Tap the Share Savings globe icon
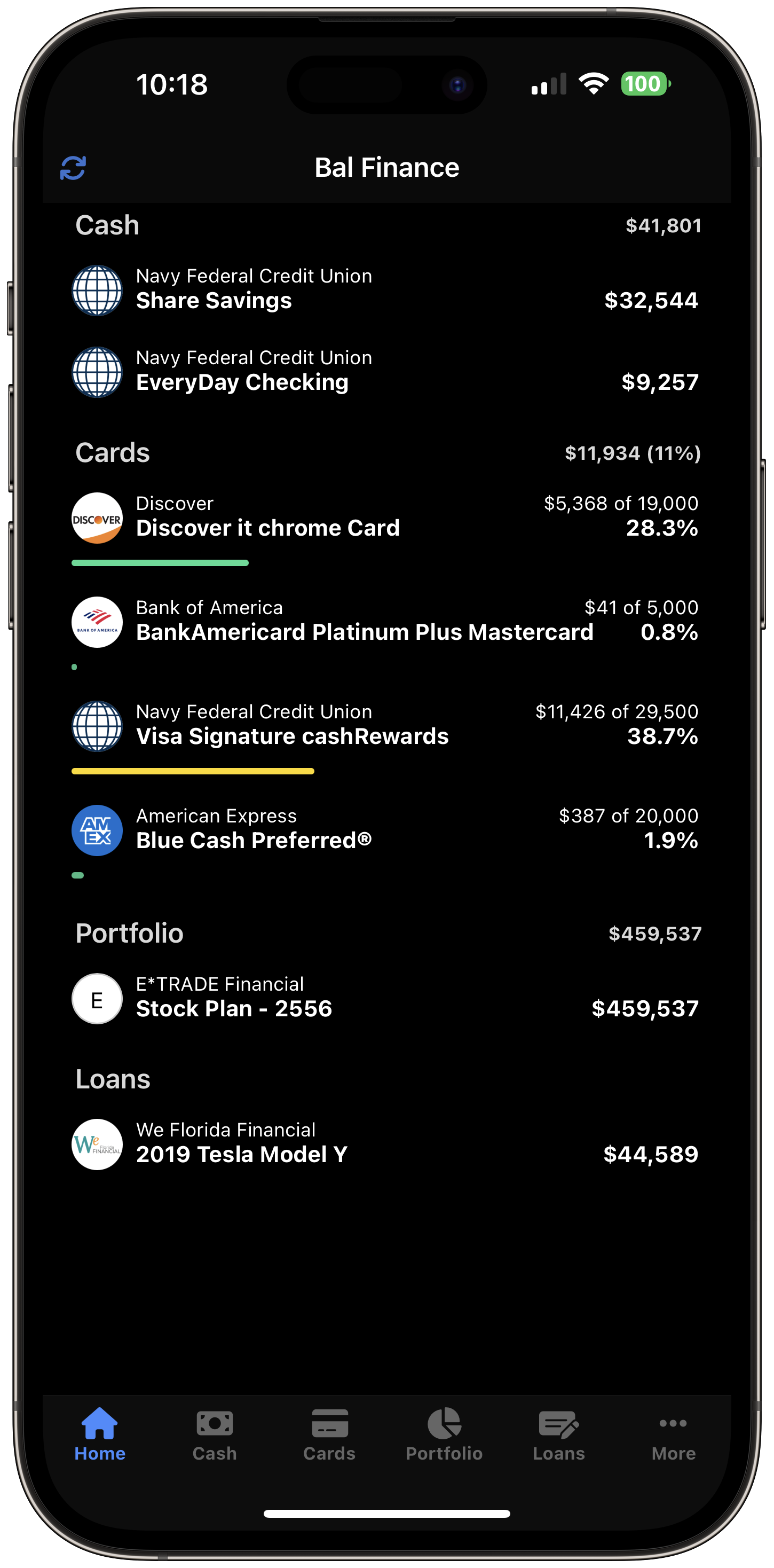Viewport: 774px width, 1568px height. click(97, 291)
